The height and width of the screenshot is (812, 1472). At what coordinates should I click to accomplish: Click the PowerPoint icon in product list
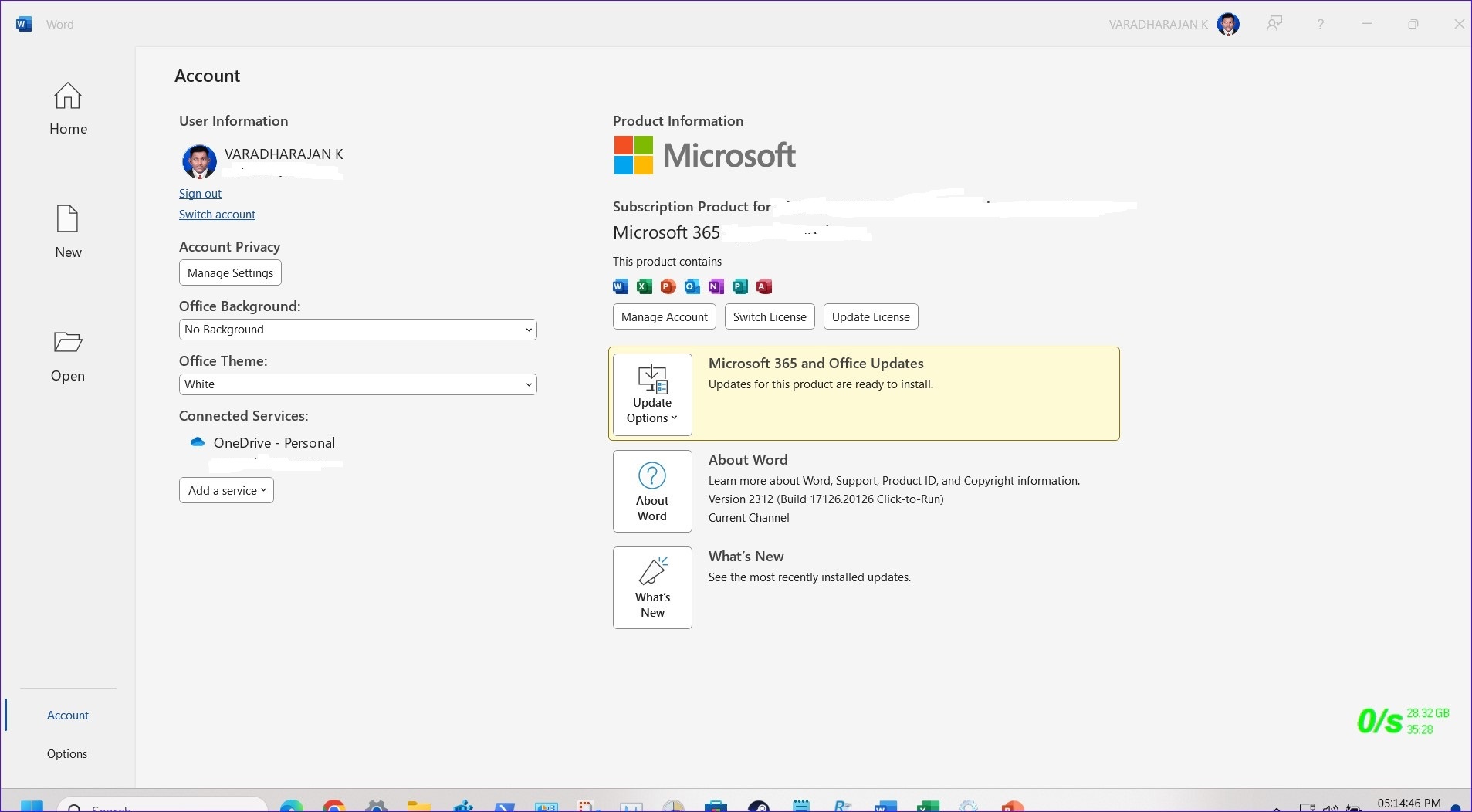click(668, 286)
